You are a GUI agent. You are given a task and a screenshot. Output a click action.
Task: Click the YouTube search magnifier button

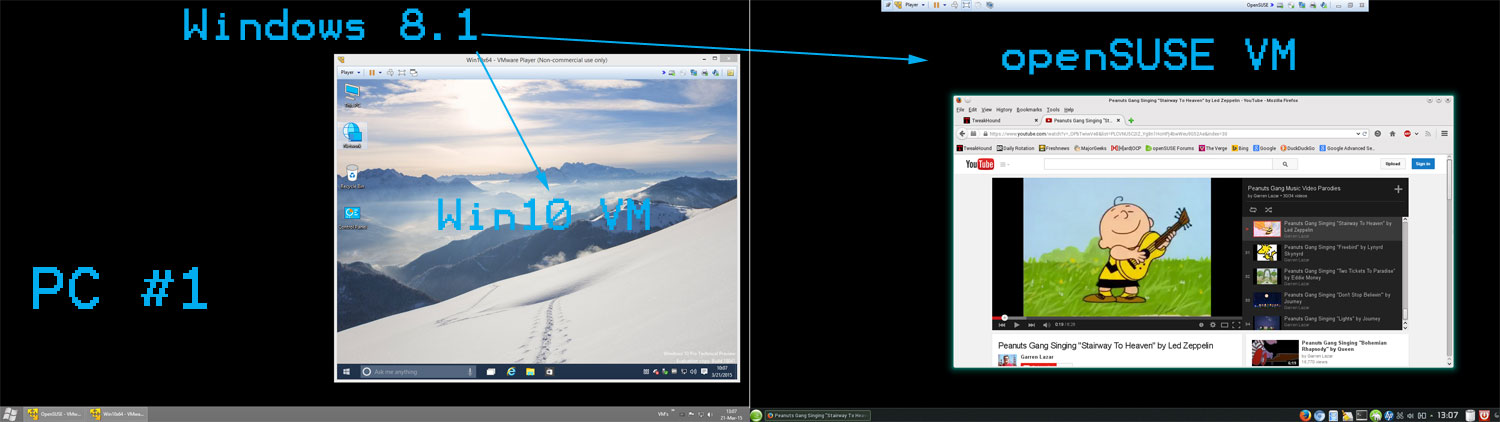click(1285, 164)
